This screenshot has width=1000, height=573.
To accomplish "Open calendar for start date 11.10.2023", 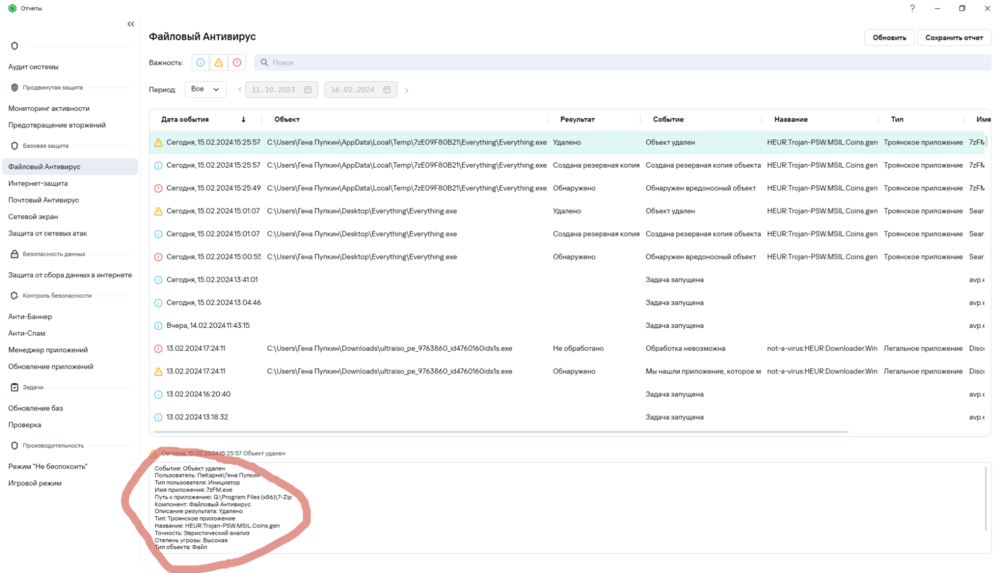I will 307,90.
